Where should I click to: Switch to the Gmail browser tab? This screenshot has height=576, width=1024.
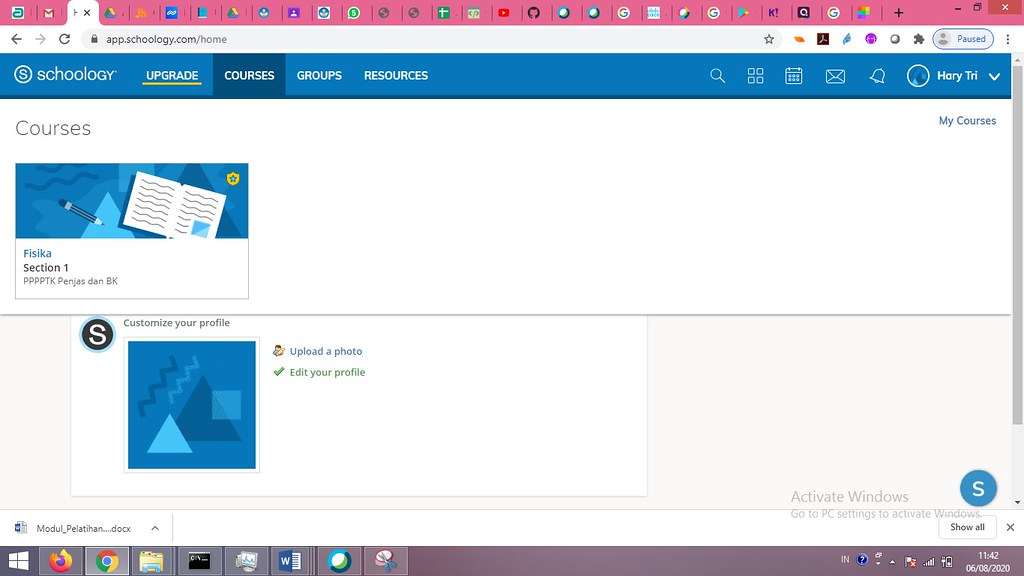(48, 12)
